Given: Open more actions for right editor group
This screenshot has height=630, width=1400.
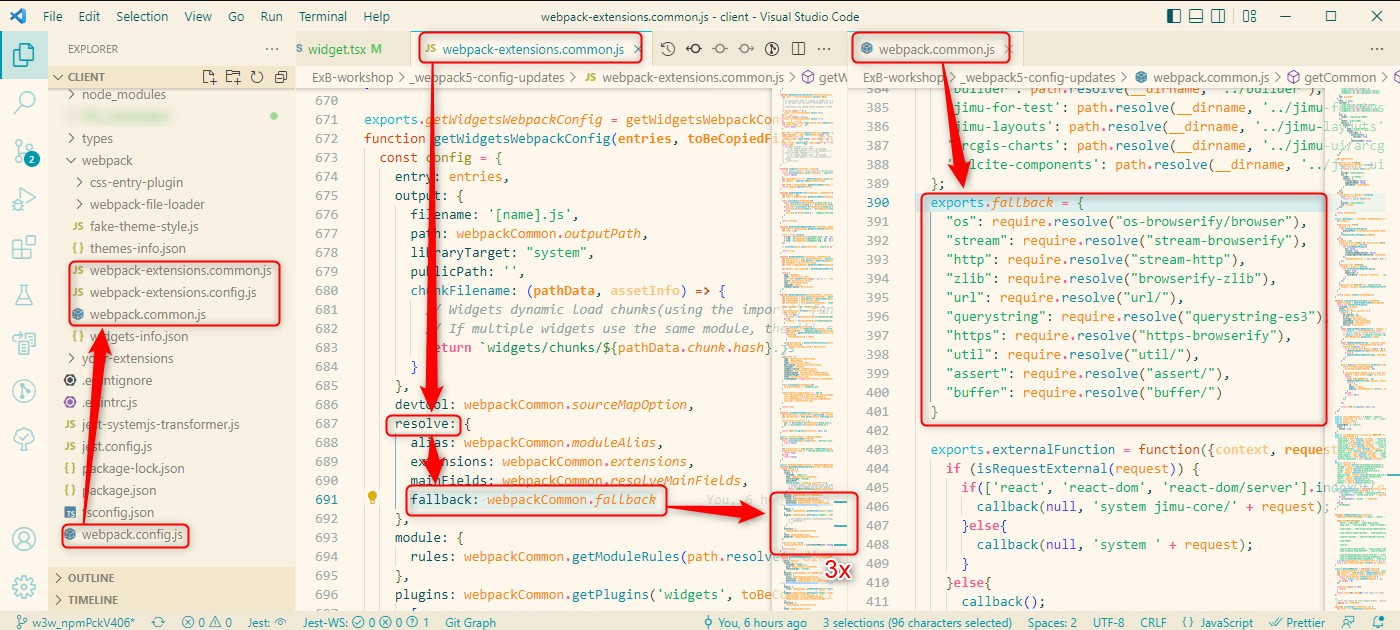Looking at the screenshot, I should click(x=1378, y=49).
